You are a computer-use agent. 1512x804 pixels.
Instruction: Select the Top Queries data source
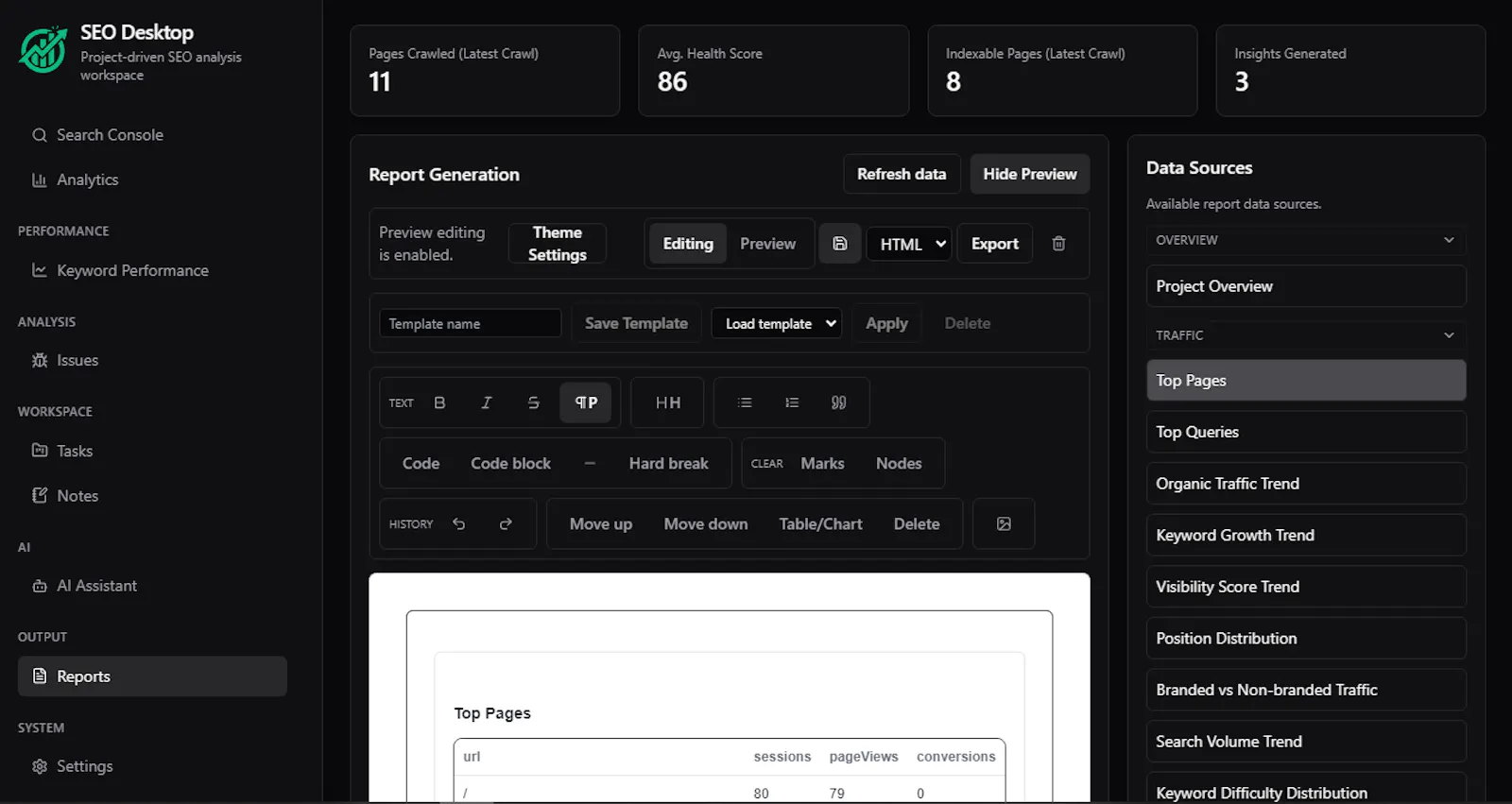pos(1306,432)
